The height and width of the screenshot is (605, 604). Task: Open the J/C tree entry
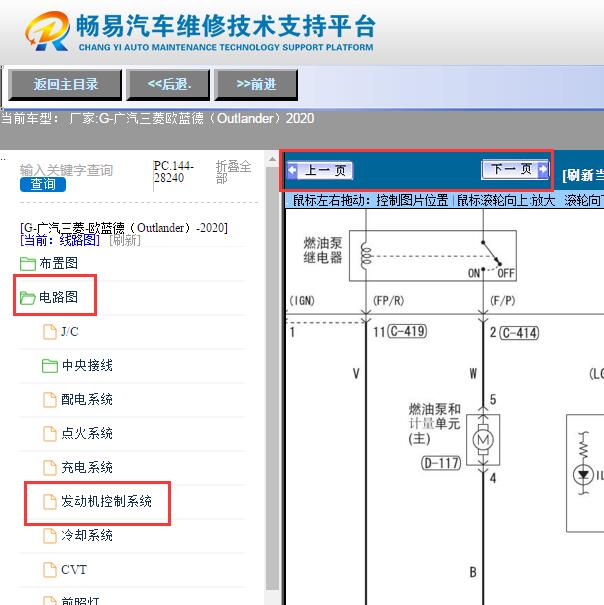tap(70, 331)
